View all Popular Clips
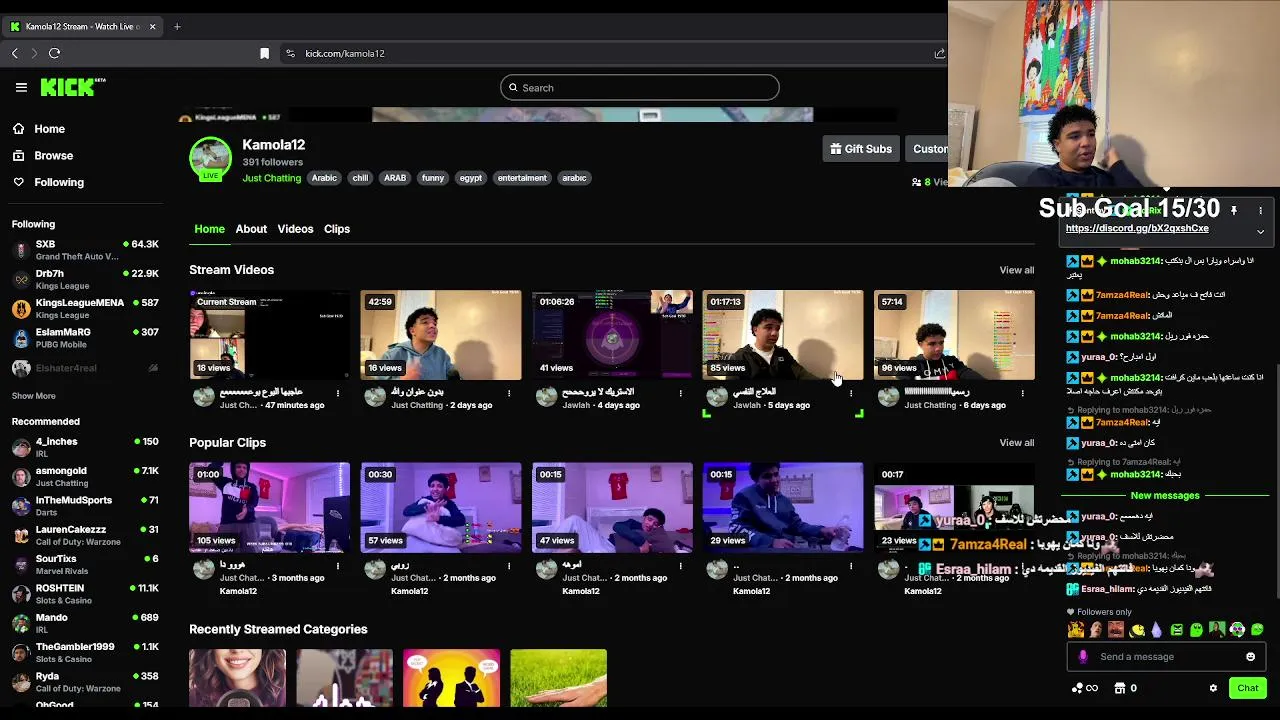 [1016, 443]
